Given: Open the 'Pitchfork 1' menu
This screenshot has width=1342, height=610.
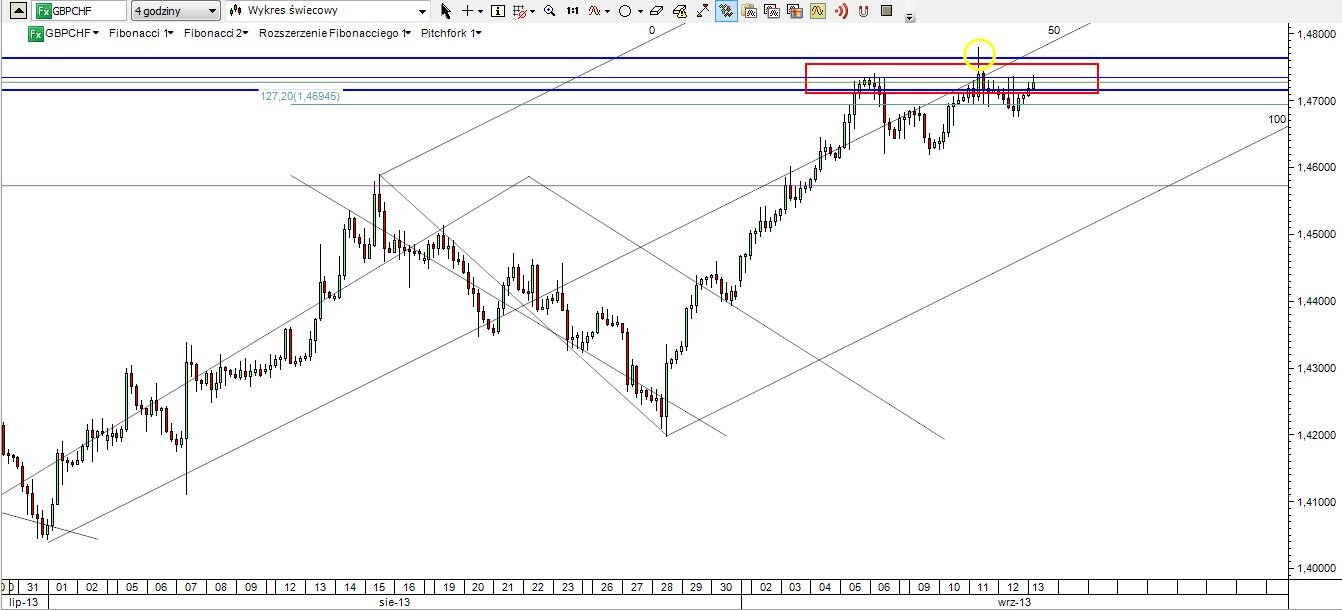Looking at the screenshot, I should coord(451,33).
